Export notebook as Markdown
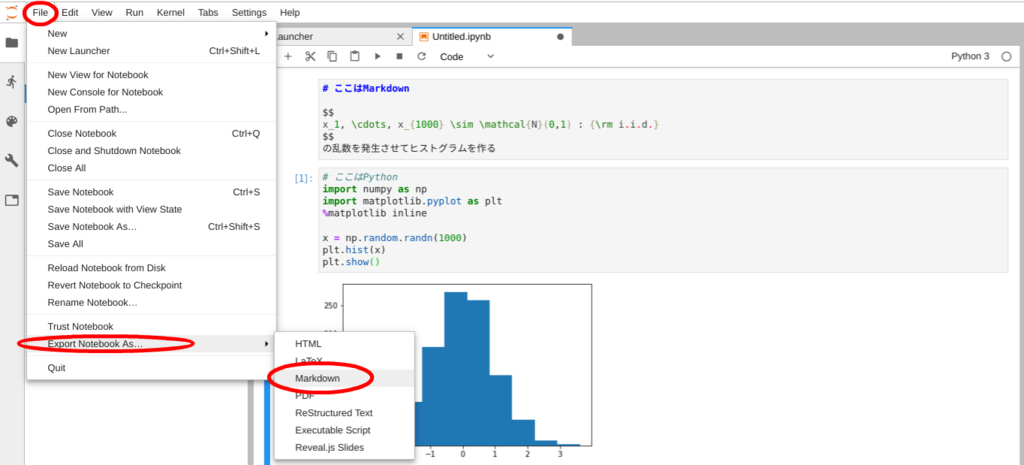Viewport: 1024px width, 465px height. 344,378
